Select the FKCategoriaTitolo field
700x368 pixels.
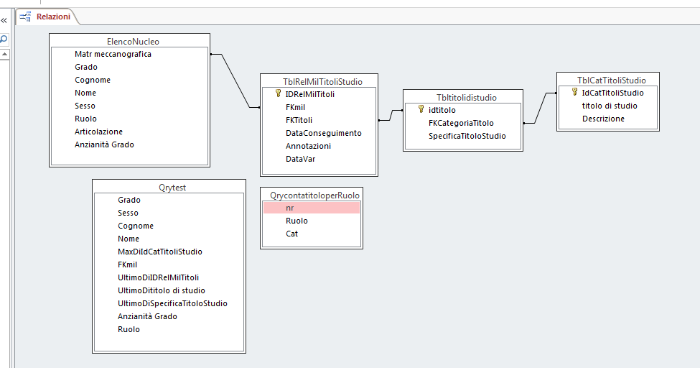pos(461,123)
